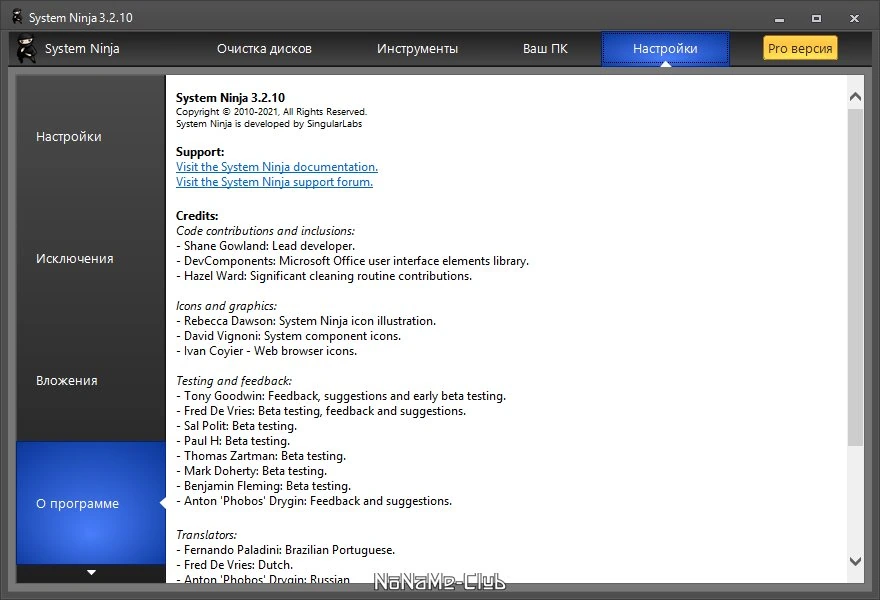The height and width of the screenshot is (600, 880).
Task: Click the Tony Goodwin feedback line
Action: tap(341, 396)
